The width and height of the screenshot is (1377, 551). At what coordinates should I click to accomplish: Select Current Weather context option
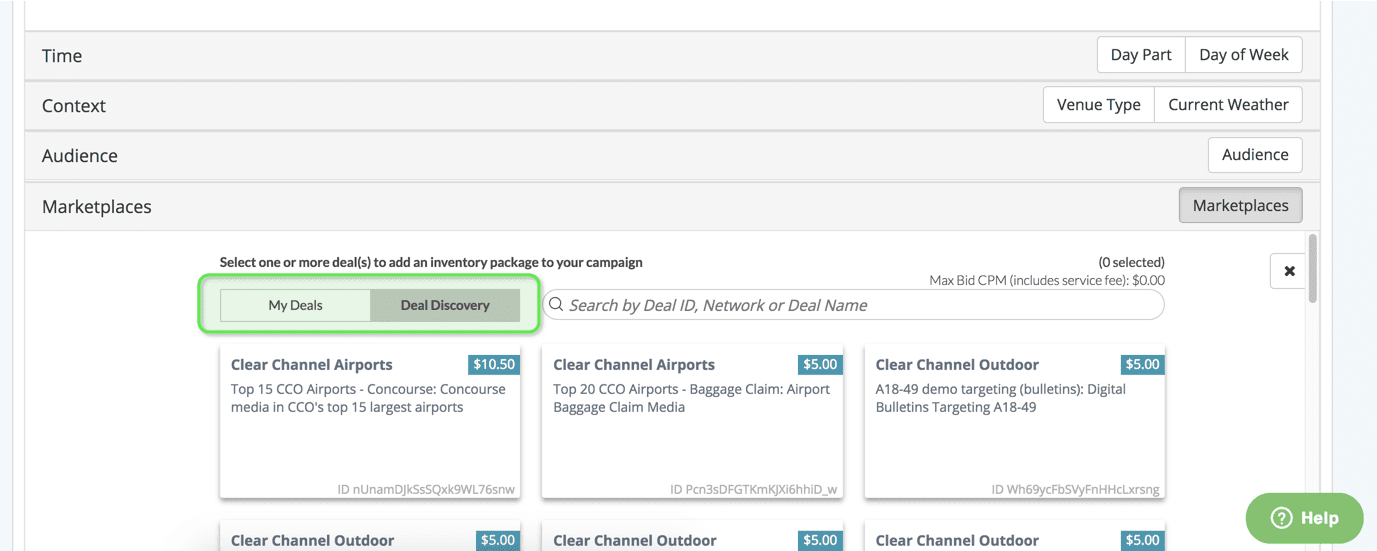pyautogui.click(x=1228, y=105)
